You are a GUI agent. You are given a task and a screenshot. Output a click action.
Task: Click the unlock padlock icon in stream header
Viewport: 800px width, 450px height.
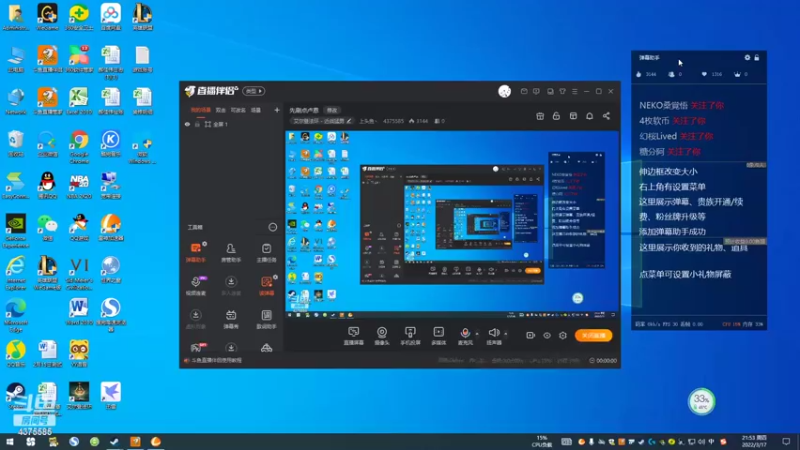coord(556,116)
